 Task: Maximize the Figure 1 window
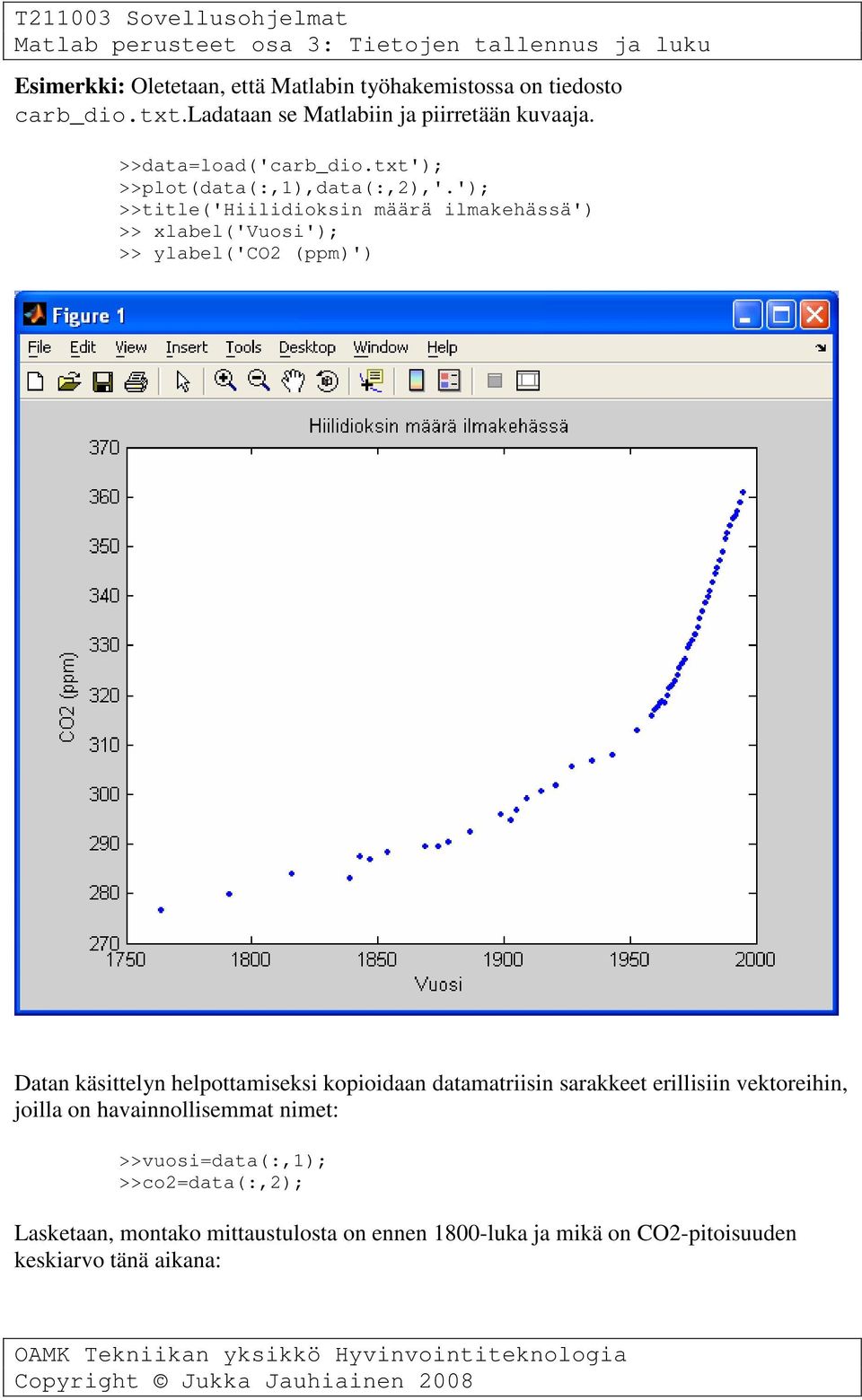pyautogui.click(x=781, y=315)
